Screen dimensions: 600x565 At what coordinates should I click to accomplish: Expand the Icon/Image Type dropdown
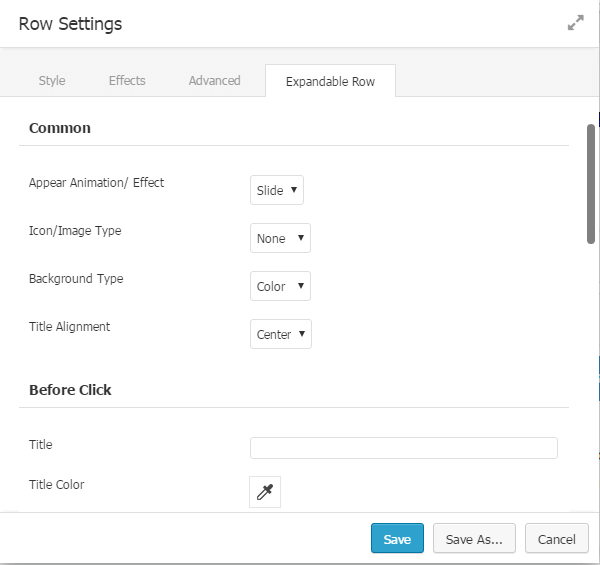coord(280,238)
